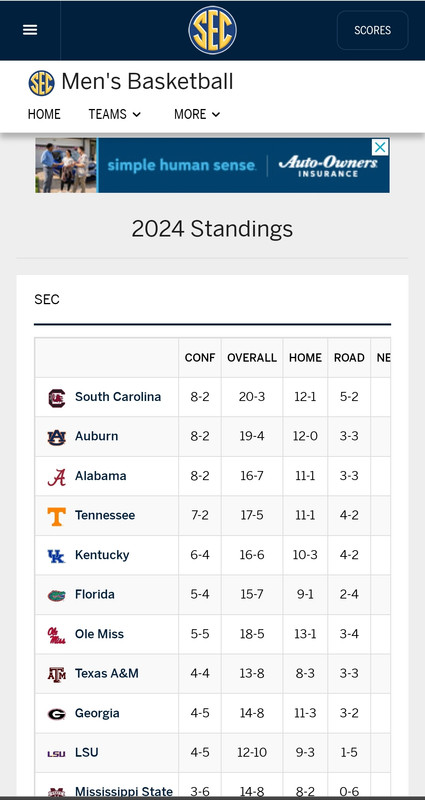Open the Texas A&M team link
425x800 pixels.
[x=107, y=673]
